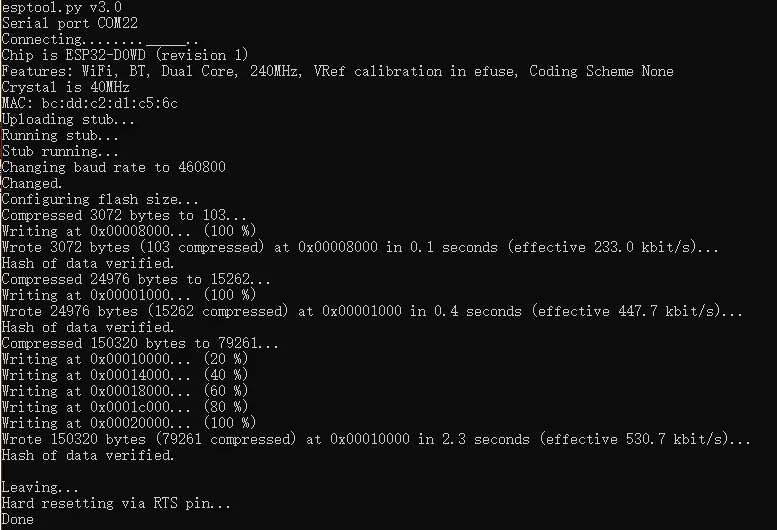Click the 'Serial port COM22' text
777x530 pixels.
point(70,23)
